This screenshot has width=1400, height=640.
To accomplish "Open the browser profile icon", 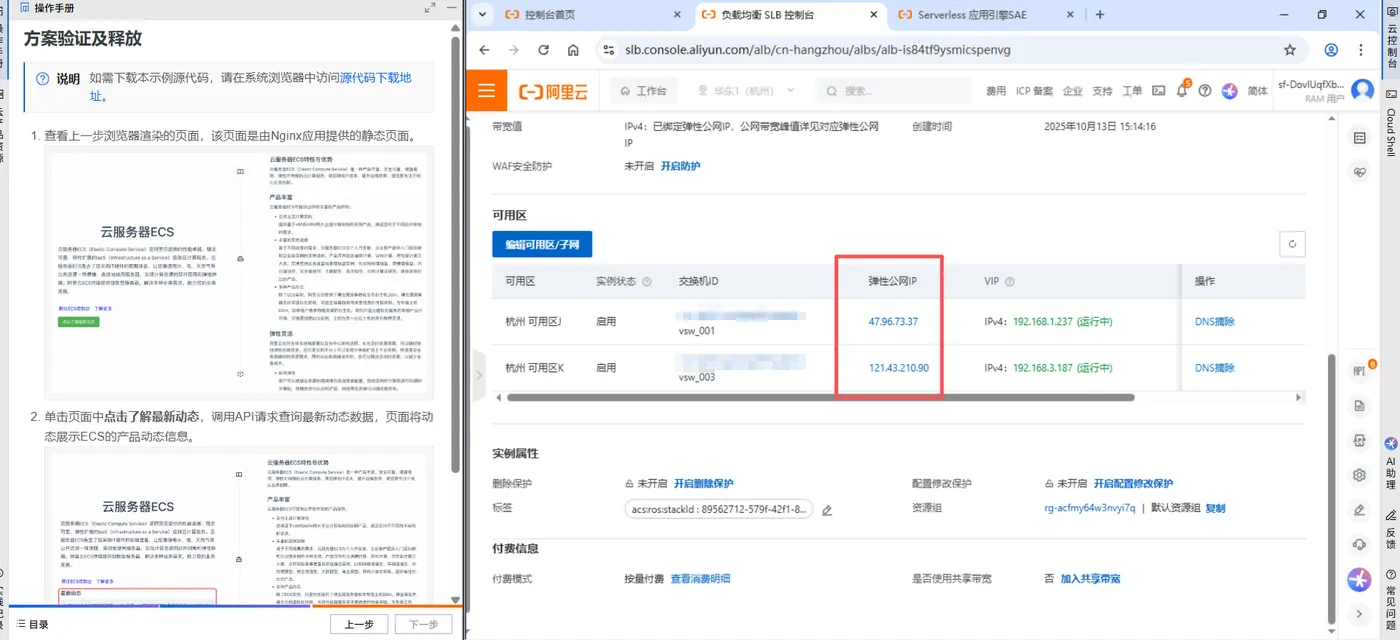I will click(x=1331, y=49).
